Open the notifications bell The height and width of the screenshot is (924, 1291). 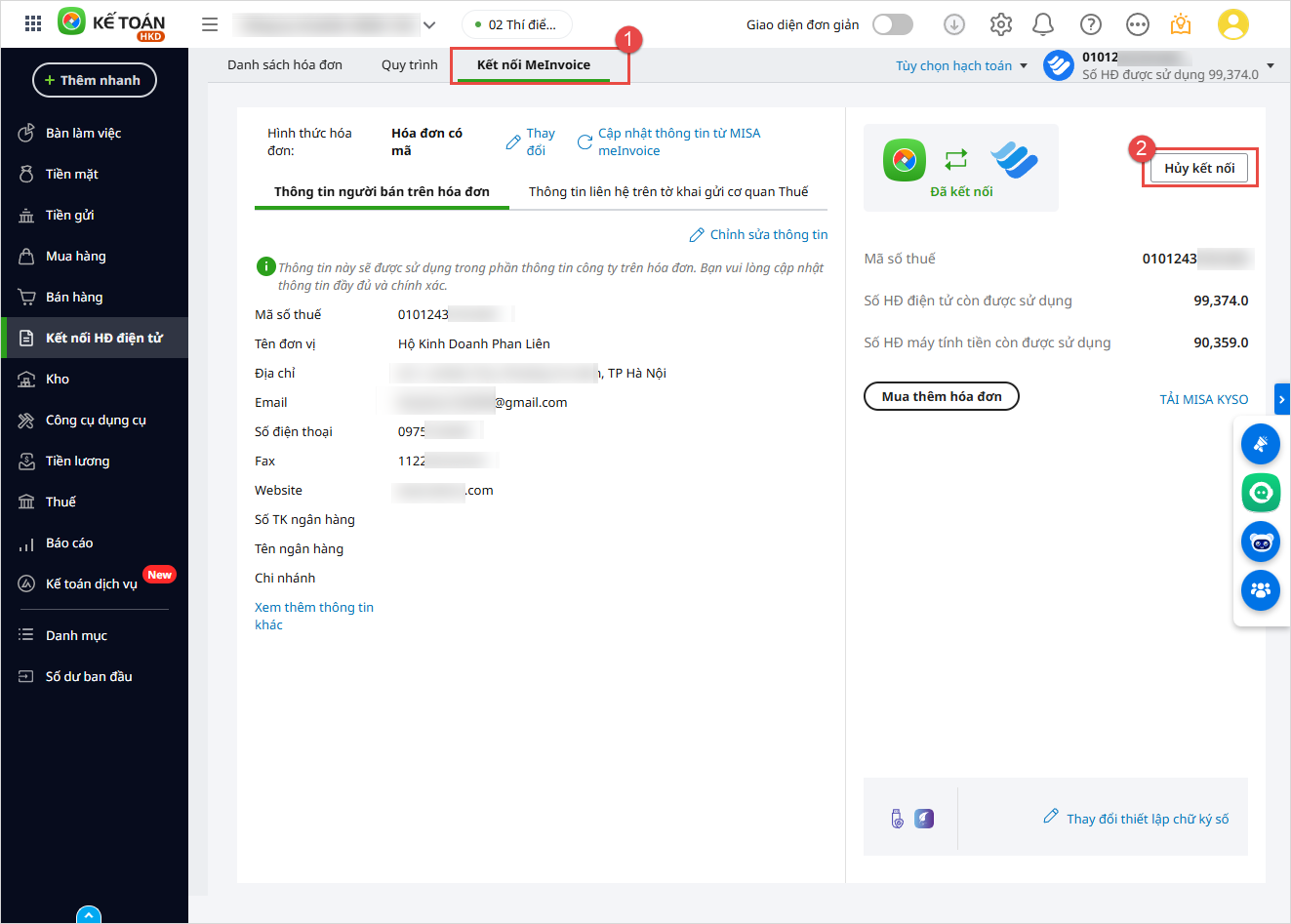click(1043, 24)
